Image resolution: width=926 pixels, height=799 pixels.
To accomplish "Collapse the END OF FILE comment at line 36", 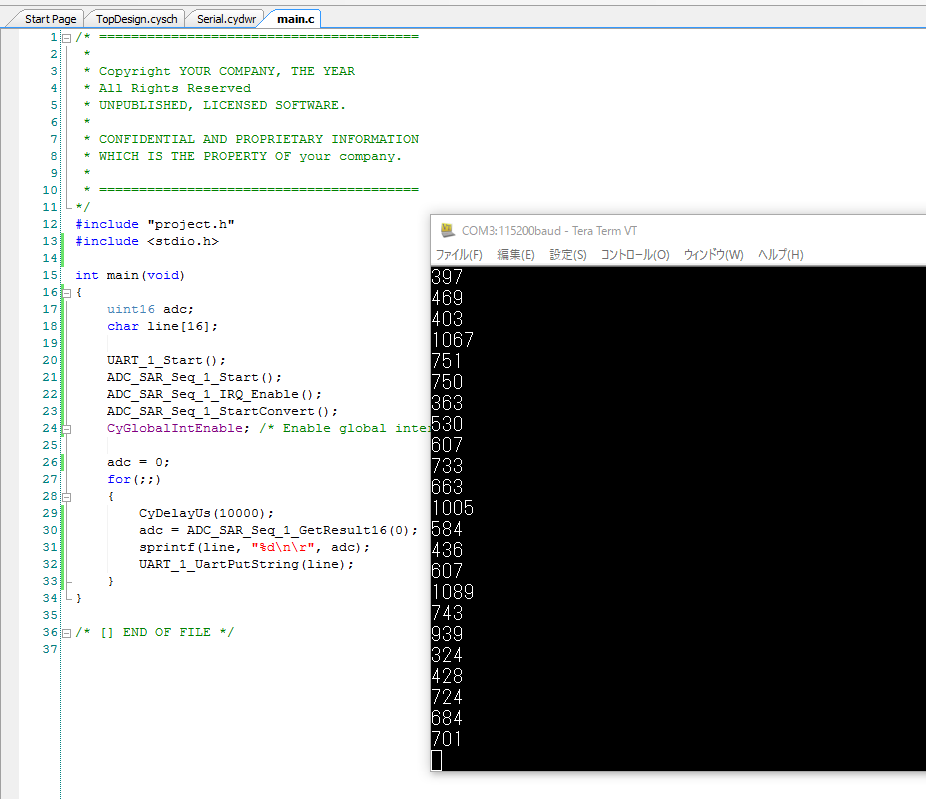I will pos(67,633).
